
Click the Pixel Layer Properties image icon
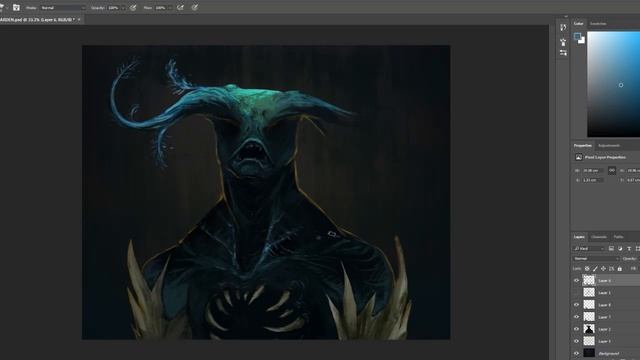tap(578, 157)
